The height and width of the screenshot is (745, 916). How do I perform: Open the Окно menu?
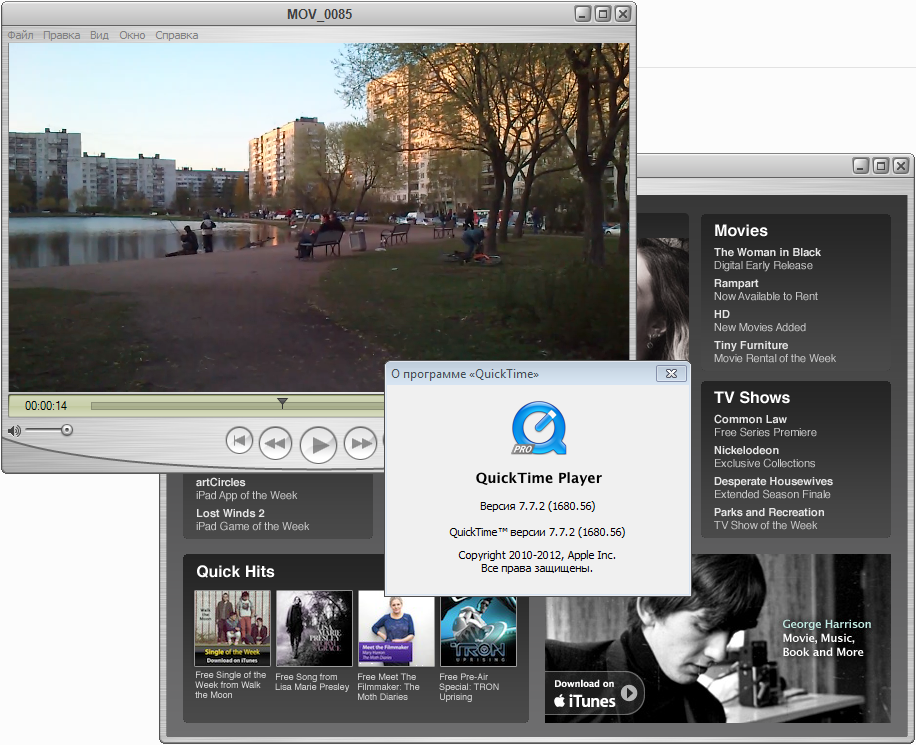click(x=132, y=35)
